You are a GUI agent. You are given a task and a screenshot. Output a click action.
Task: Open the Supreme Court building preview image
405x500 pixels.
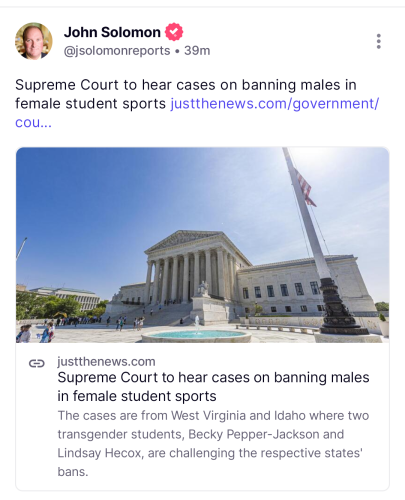[202, 245]
